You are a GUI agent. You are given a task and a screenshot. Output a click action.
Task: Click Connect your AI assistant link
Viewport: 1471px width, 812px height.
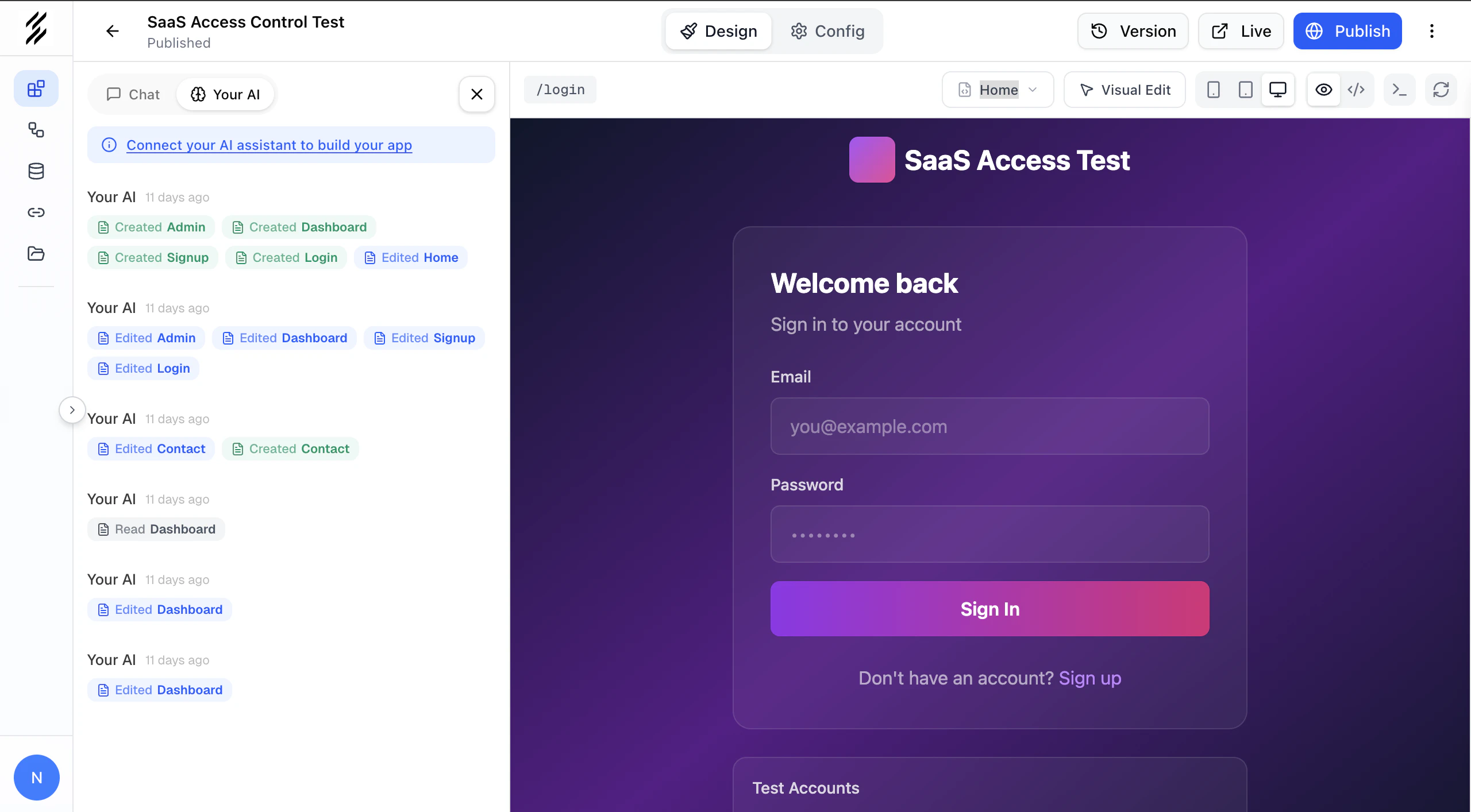[269, 145]
